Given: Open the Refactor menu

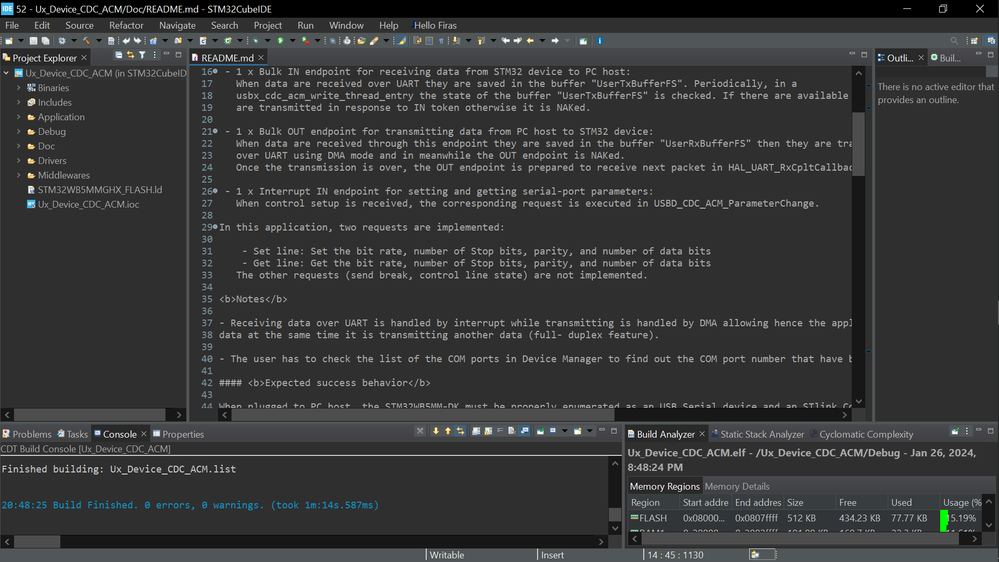Looking at the screenshot, I should [x=126, y=25].
